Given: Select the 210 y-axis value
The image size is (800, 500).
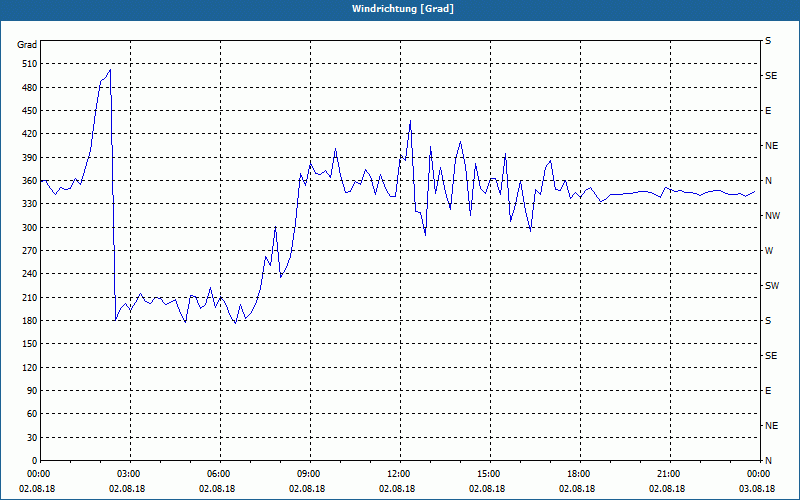Looking at the screenshot, I should [x=30, y=297].
